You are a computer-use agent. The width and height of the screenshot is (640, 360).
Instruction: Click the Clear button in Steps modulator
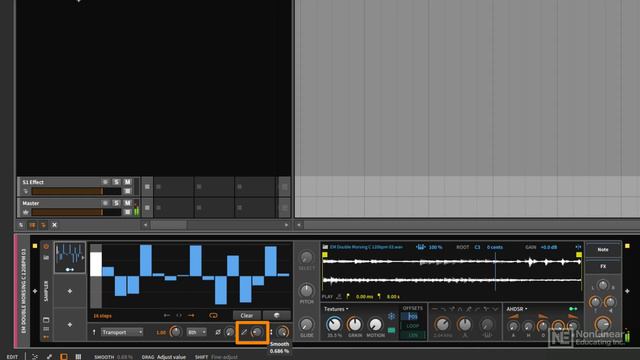coord(247,316)
